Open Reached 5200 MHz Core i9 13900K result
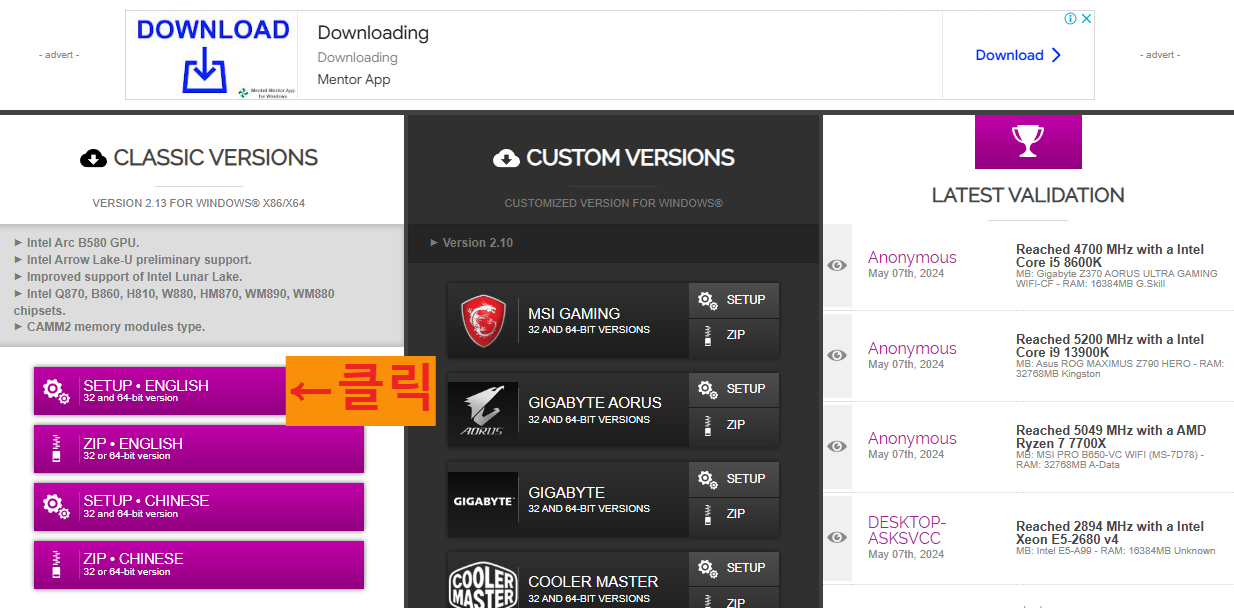1234x608 pixels. [x=1110, y=346]
